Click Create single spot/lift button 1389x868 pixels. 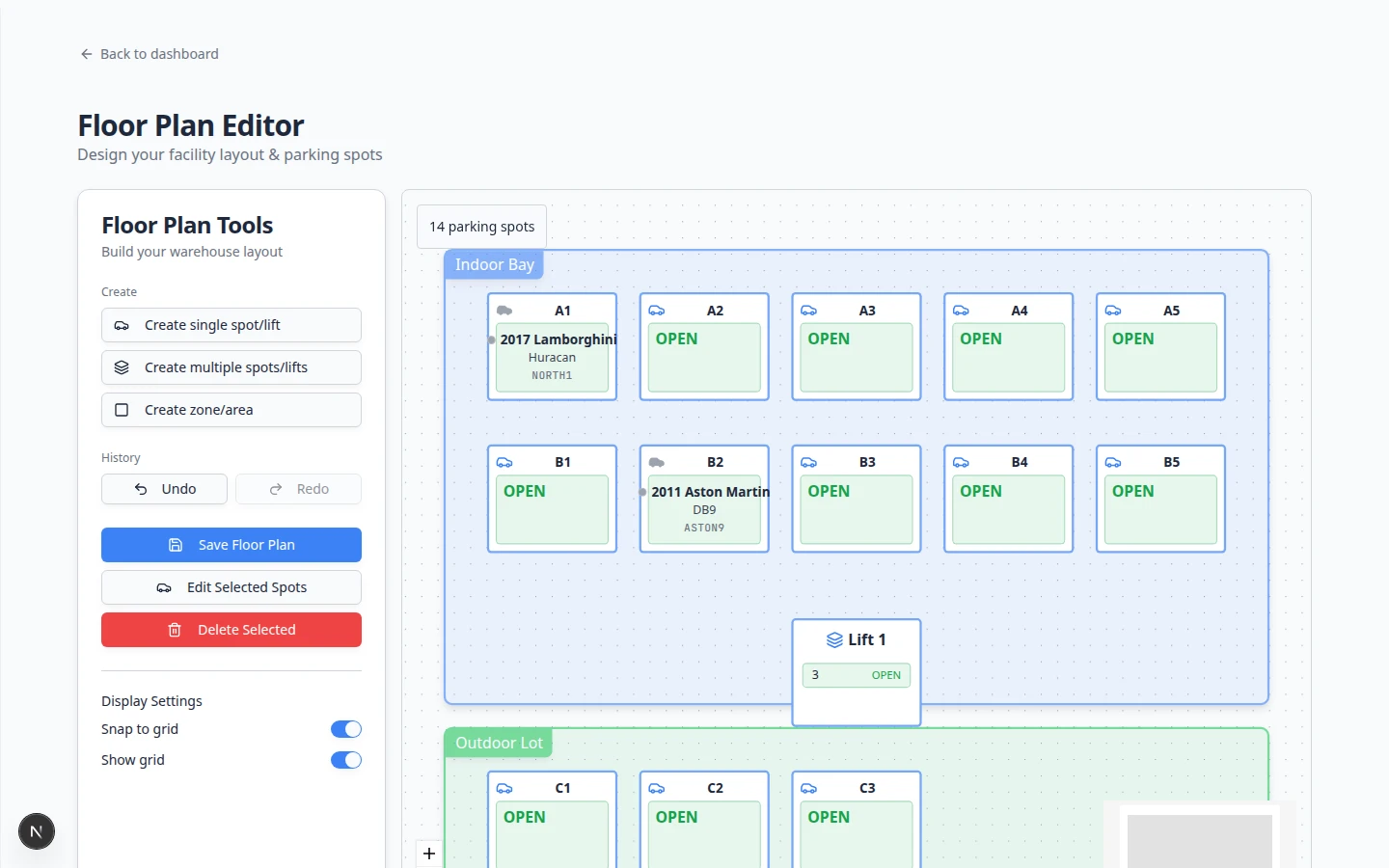point(231,325)
